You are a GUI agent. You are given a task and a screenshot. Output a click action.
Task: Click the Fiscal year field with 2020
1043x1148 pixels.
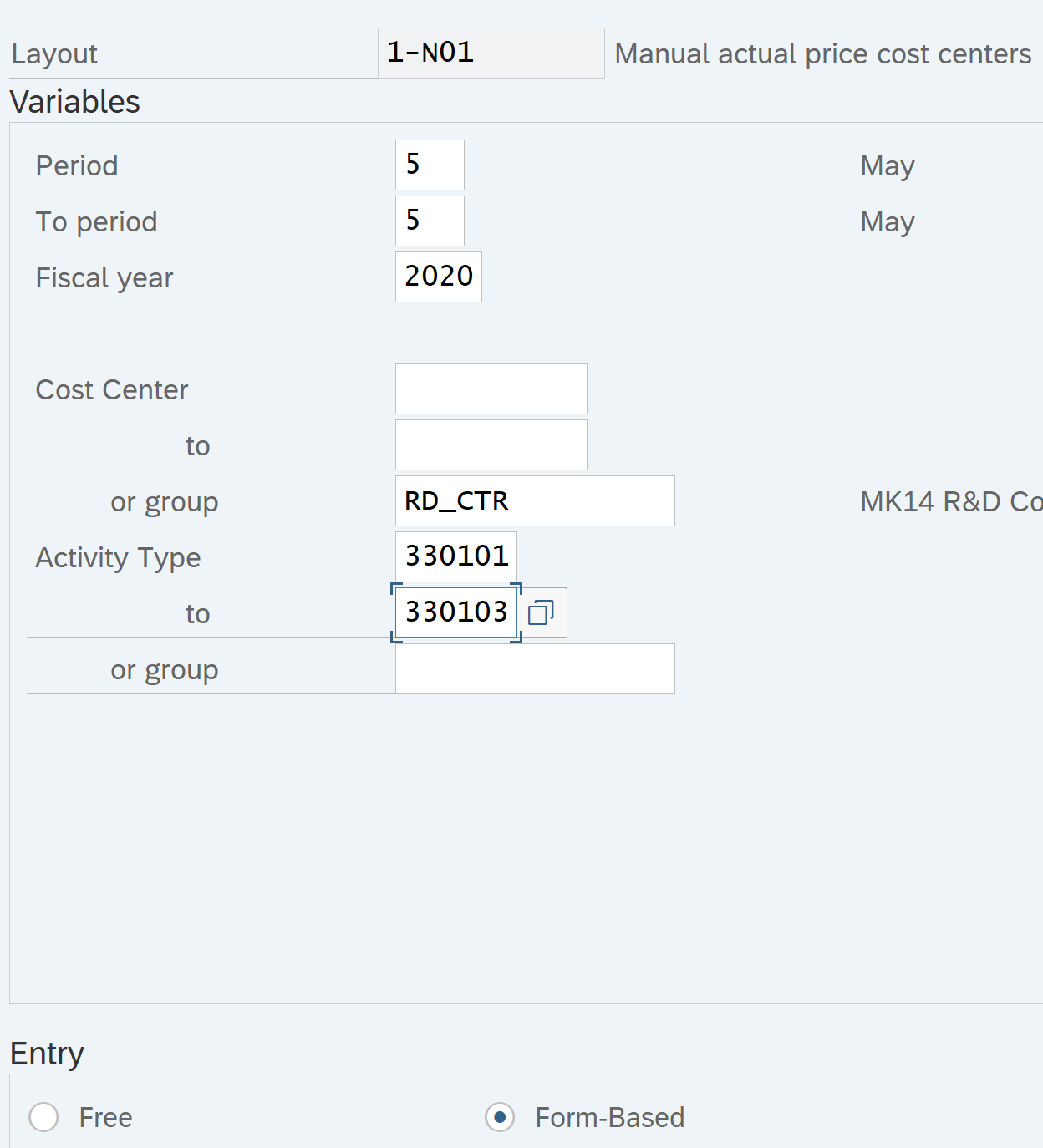pyautogui.click(x=438, y=277)
